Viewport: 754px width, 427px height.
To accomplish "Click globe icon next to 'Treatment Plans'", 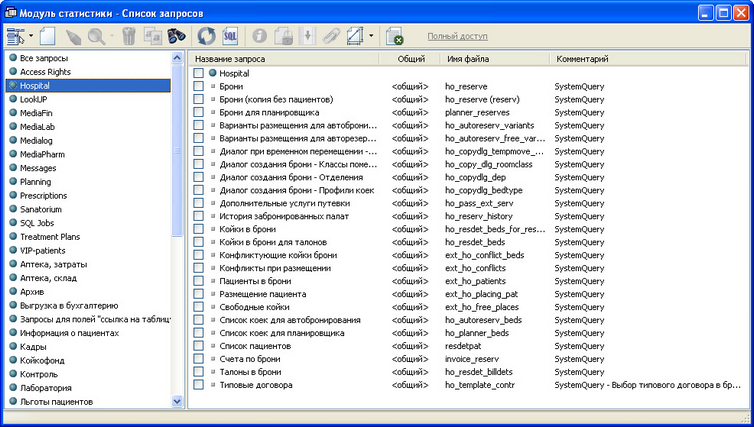I will pos(13,236).
